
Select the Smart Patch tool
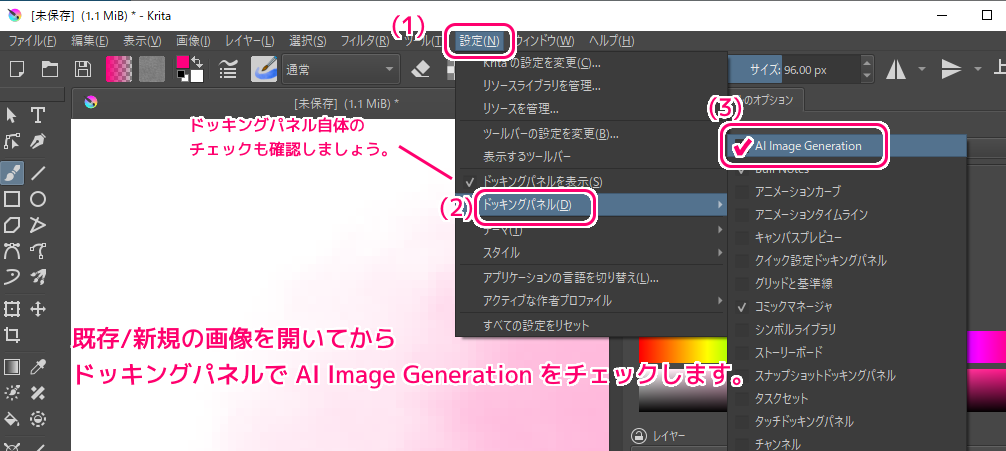click(38, 393)
